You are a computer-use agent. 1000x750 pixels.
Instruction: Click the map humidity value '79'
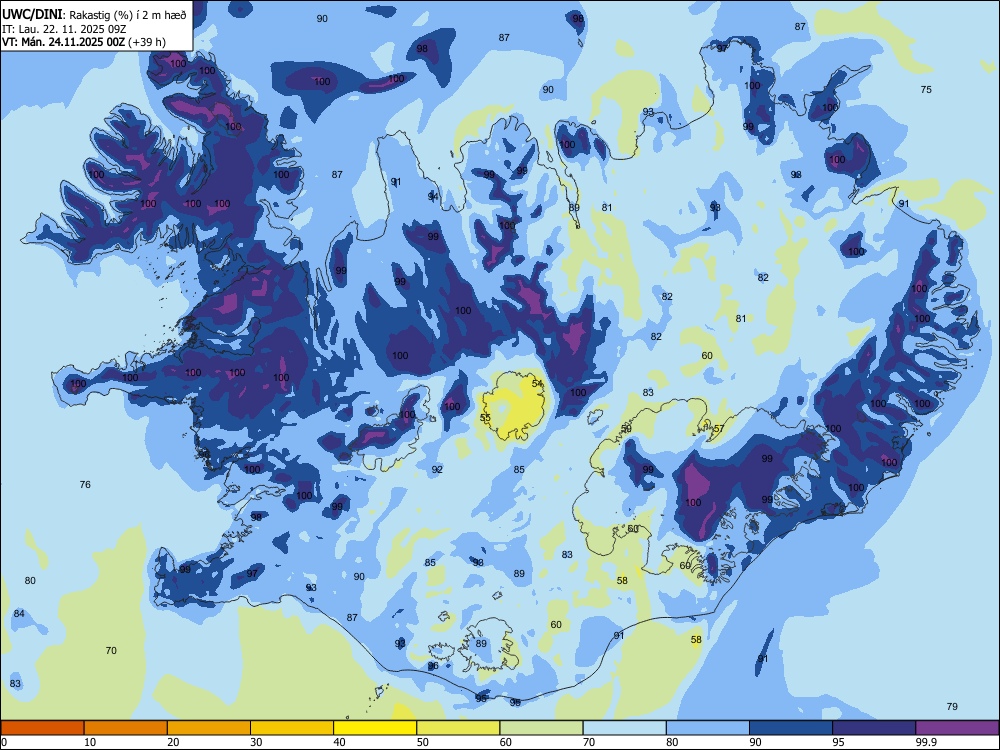click(952, 707)
